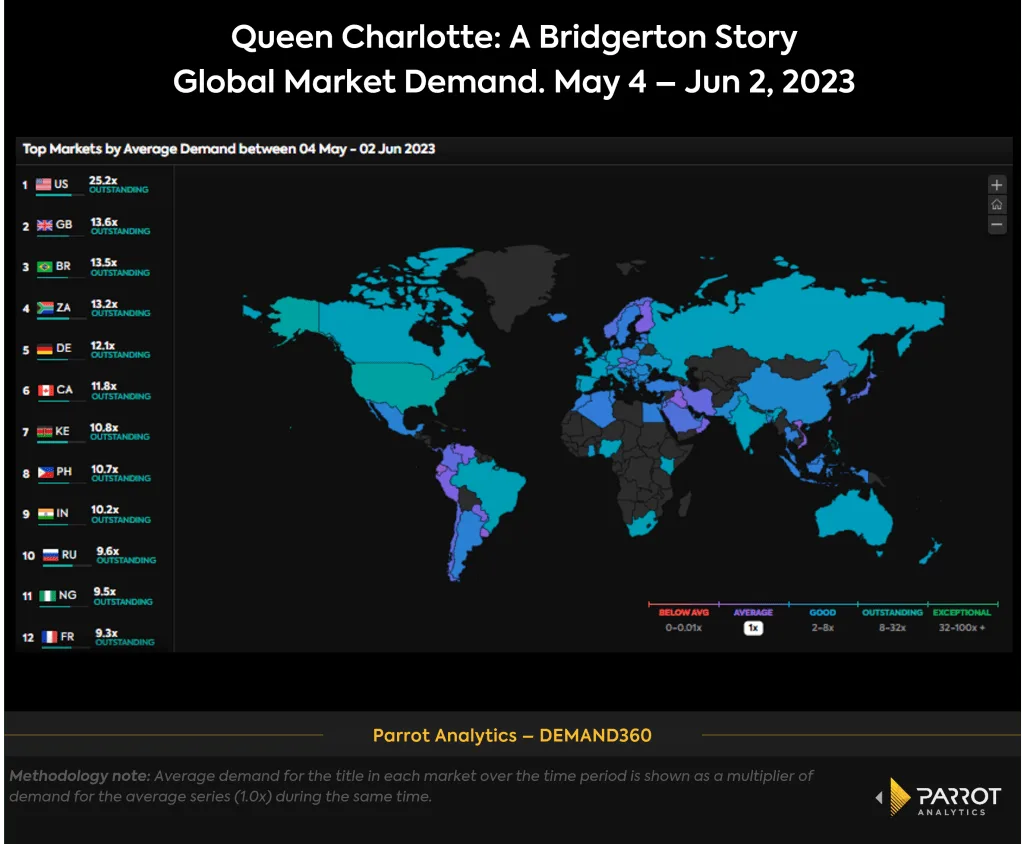Select the Philippines 10.7x market row
The width and height of the screenshot is (1024, 844).
click(90, 472)
